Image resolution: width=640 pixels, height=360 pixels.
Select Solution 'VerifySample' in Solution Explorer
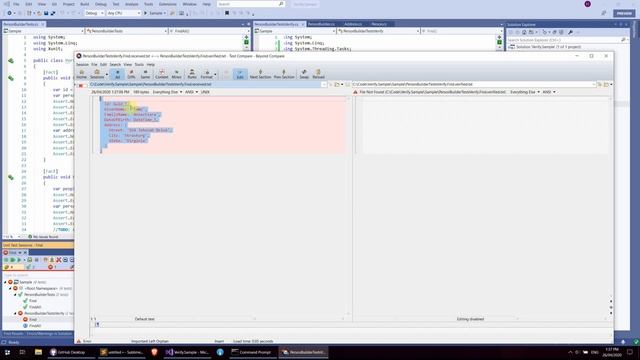pos(545,47)
